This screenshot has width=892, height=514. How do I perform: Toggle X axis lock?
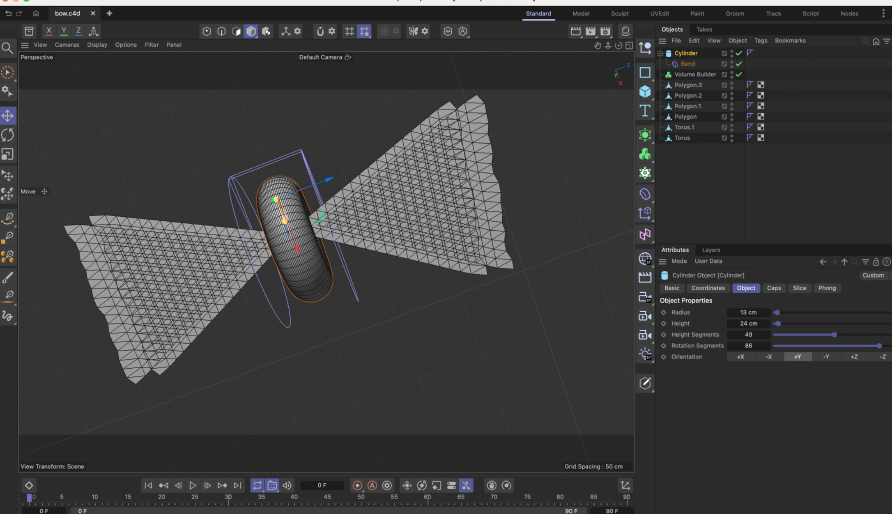[48, 31]
